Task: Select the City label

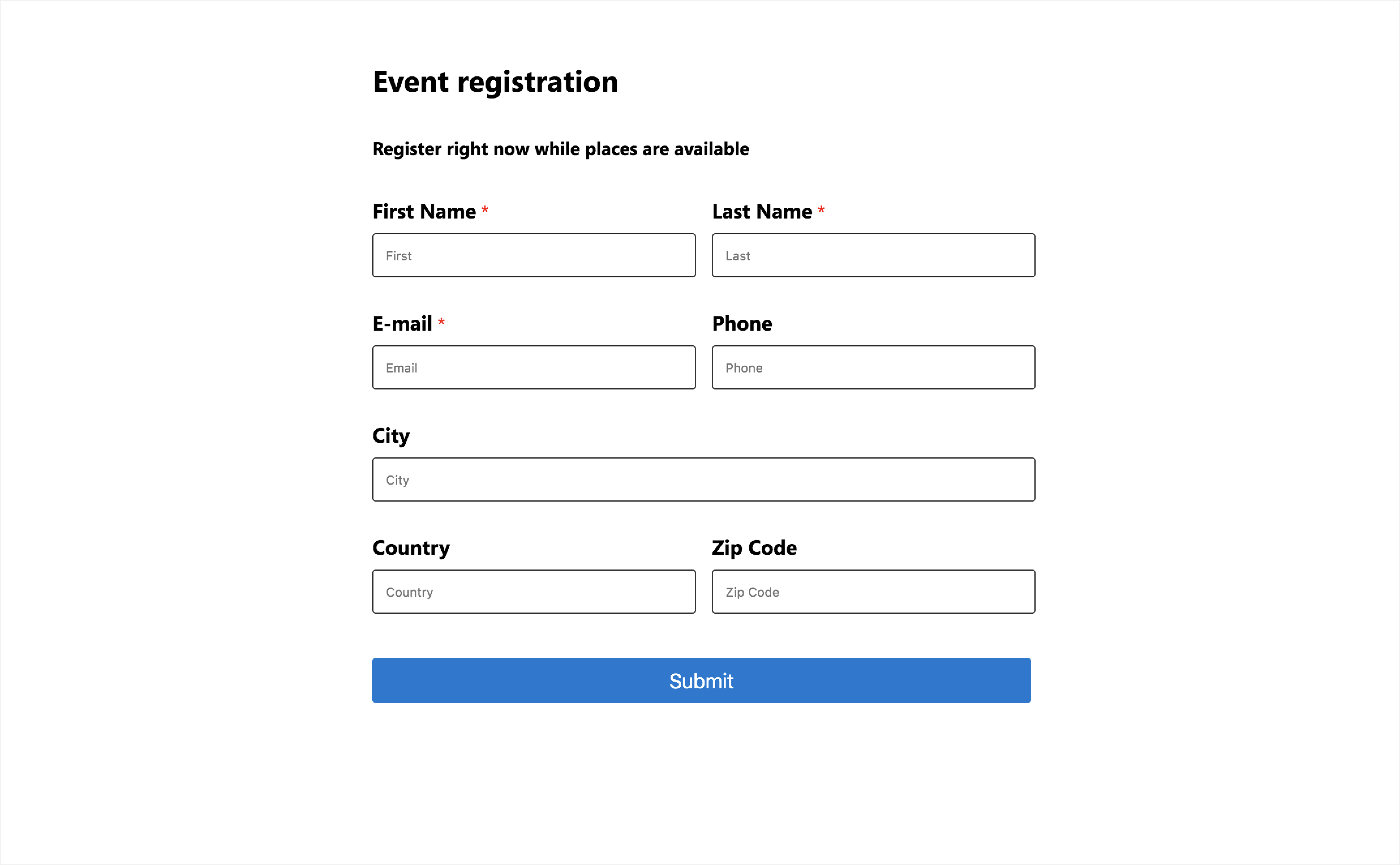Action: click(x=391, y=435)
